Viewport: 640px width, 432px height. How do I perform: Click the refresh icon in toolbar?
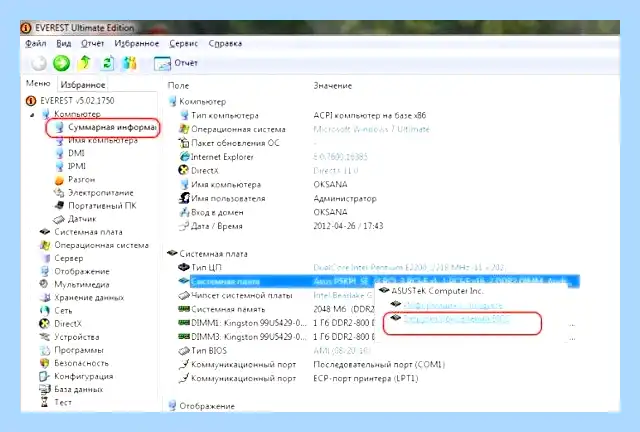[x=107, y=63]
